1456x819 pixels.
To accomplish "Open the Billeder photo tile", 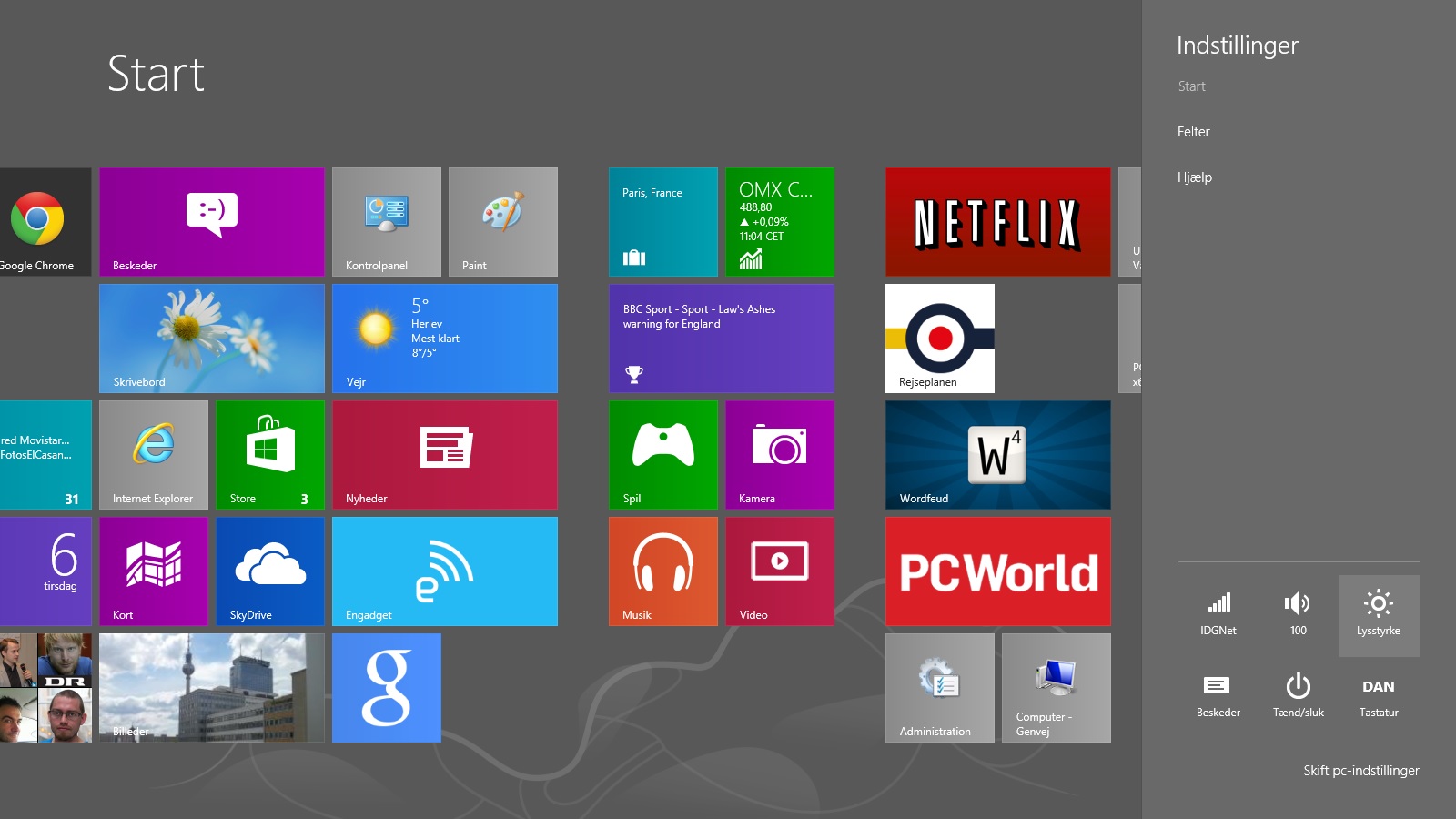I will [211, 687].
